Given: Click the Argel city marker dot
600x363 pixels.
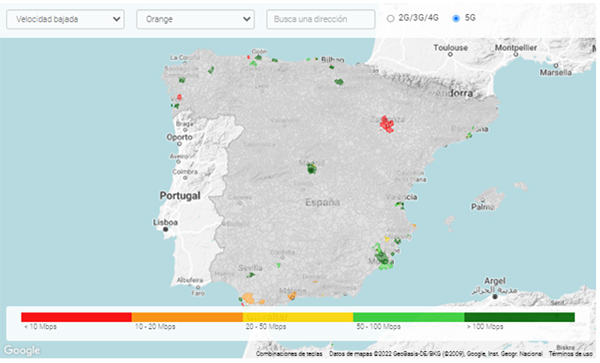Looking at the screenshot, I should pos(495,296).
